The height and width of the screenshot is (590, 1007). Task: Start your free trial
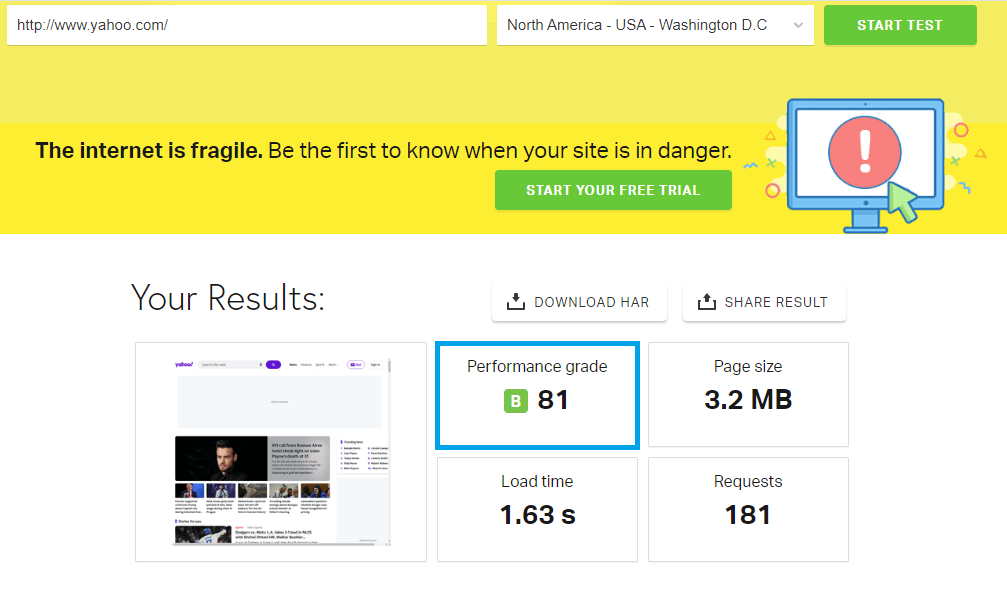[613, 189]
